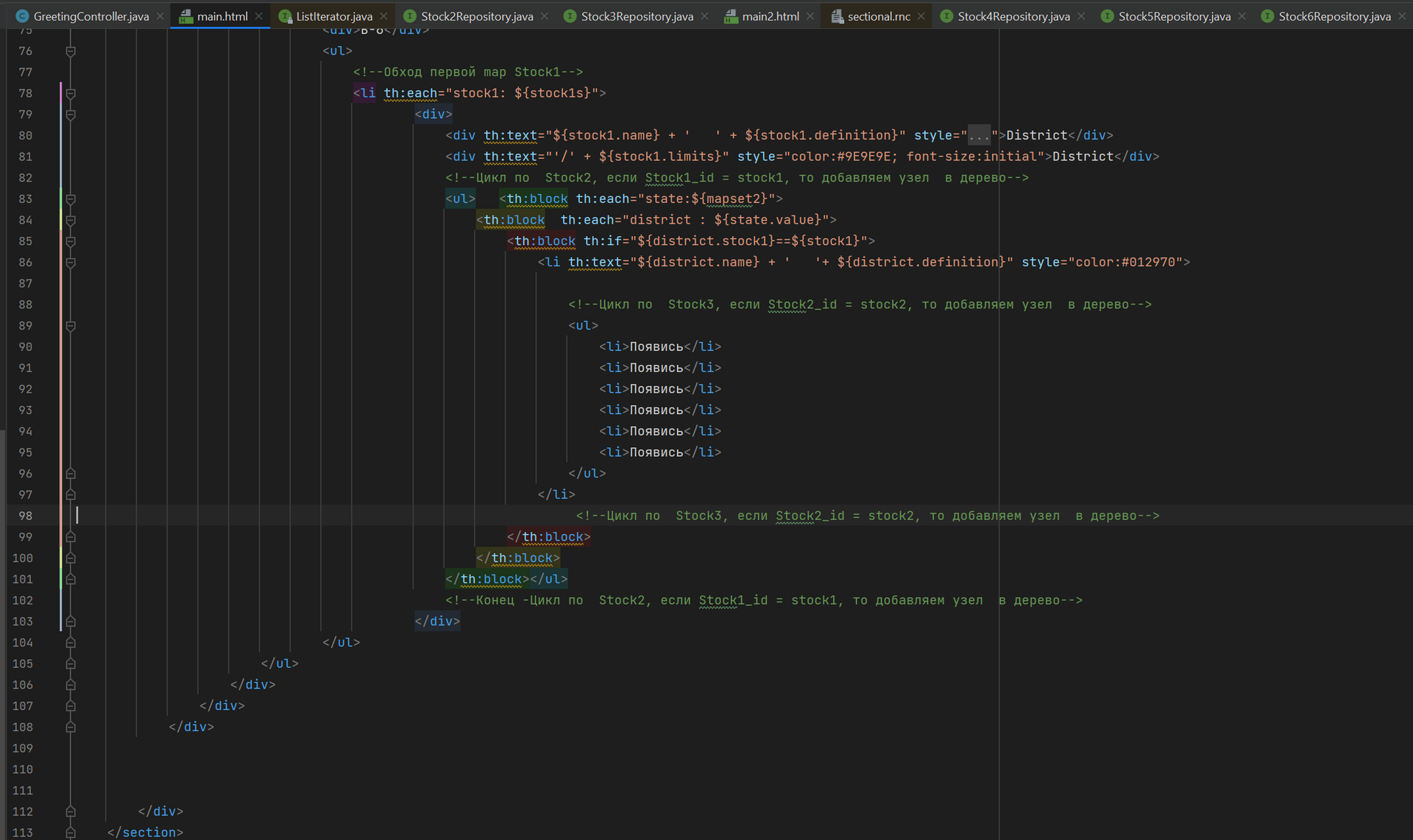Collapse the code block at line 76
This screenshot has height=840, width=1413.
coord(71,51)
